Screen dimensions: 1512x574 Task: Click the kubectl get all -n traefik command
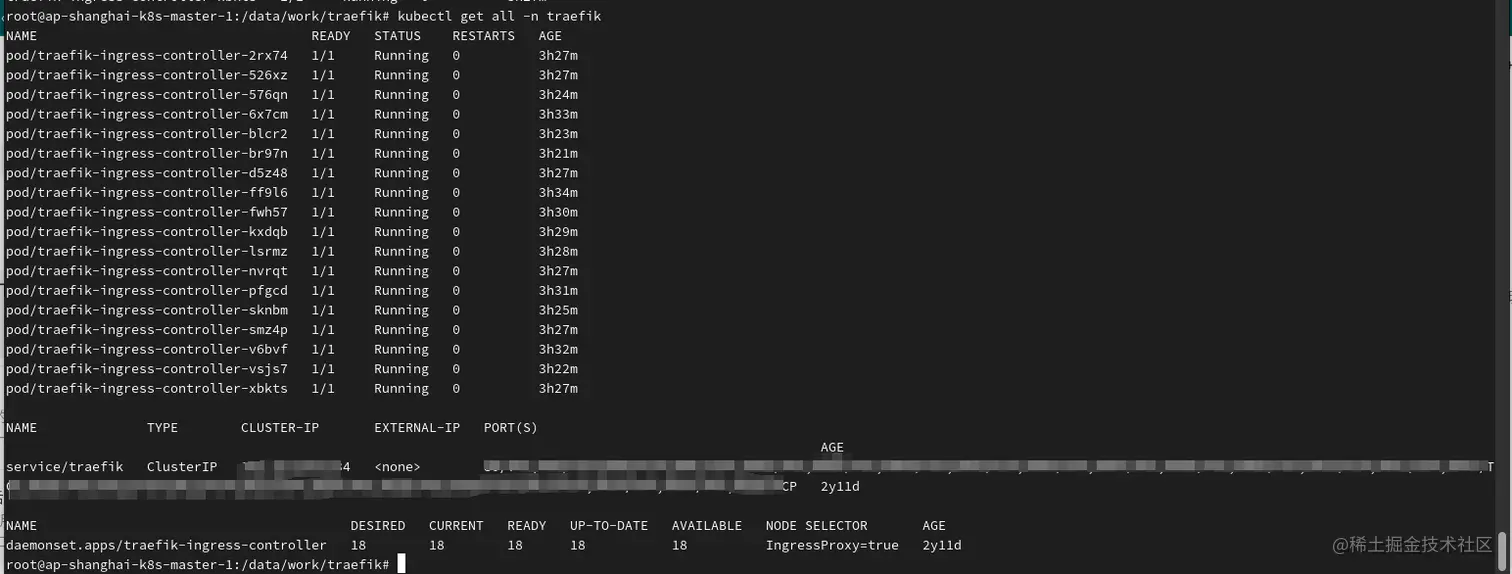click(x=499, y=17)
